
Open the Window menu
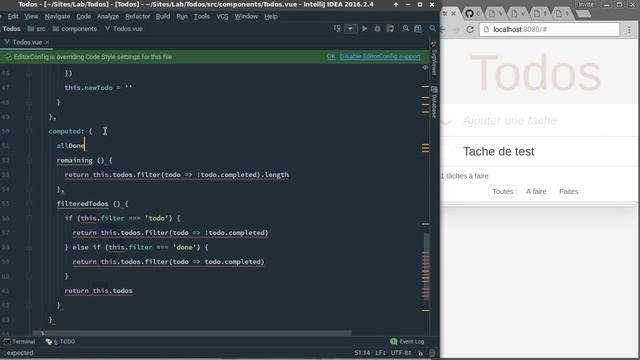pyautogui.click(x=246, y=16)
